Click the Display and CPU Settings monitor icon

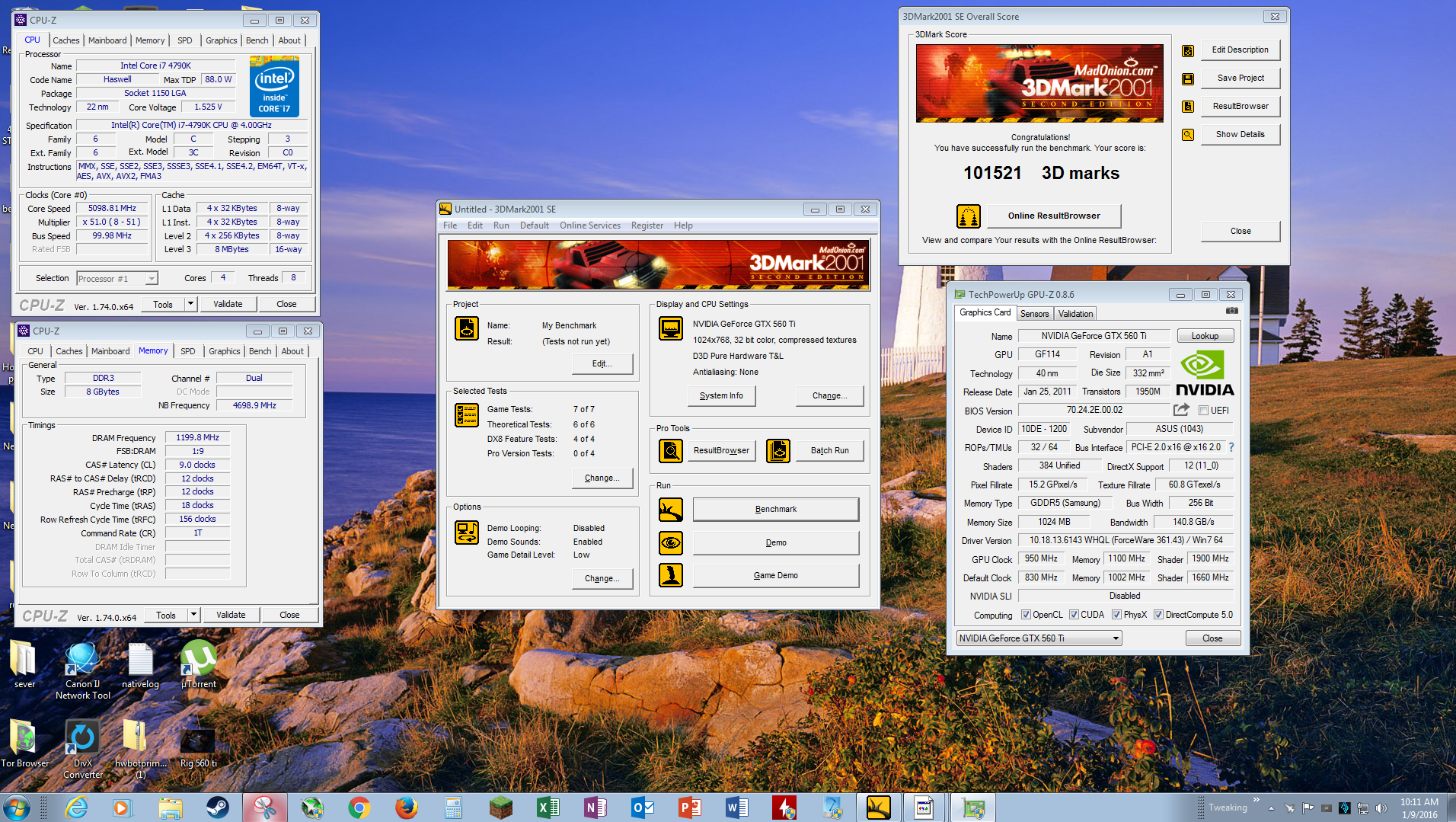671,328
